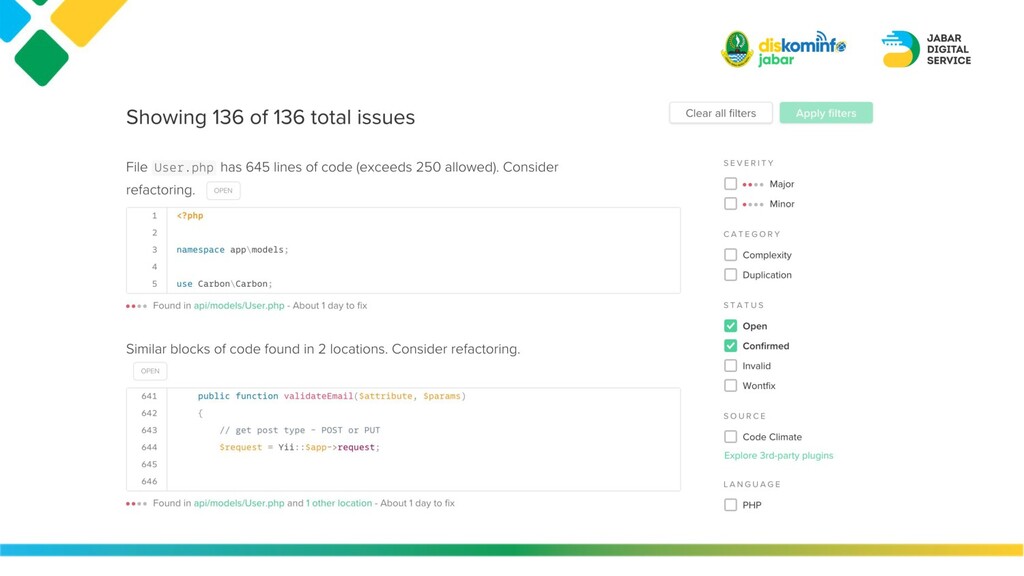Check the PHP language filter
1024x576 pixels.
[730, 505]
